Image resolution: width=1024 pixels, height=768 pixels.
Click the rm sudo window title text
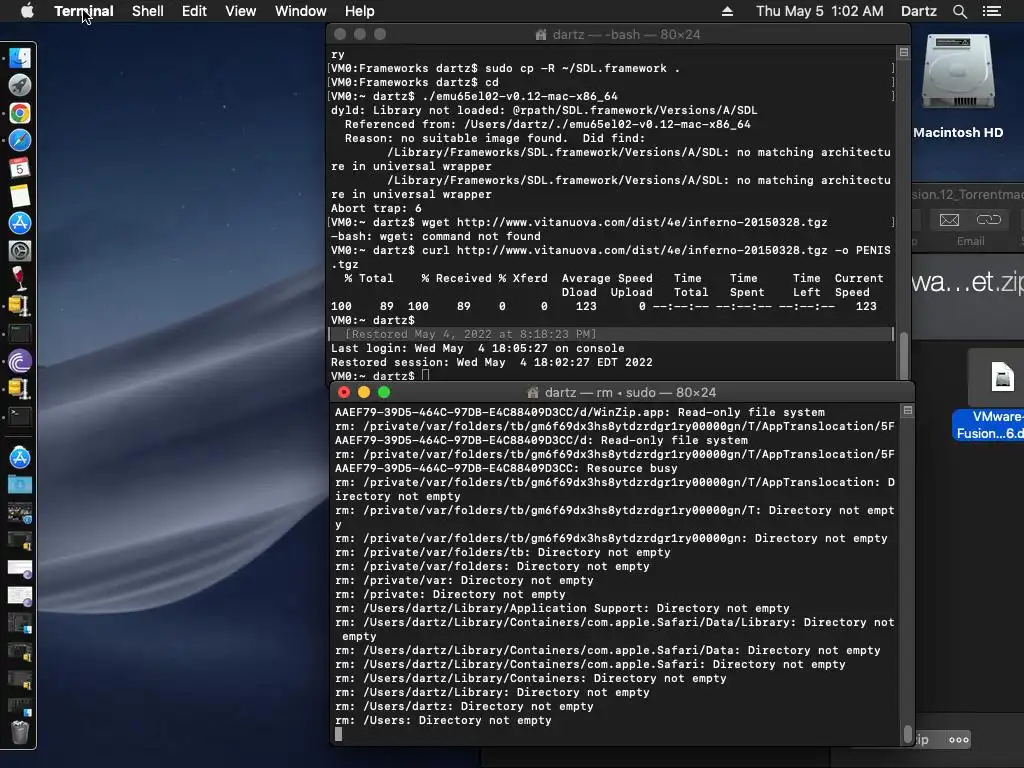(x=630, y=392)
